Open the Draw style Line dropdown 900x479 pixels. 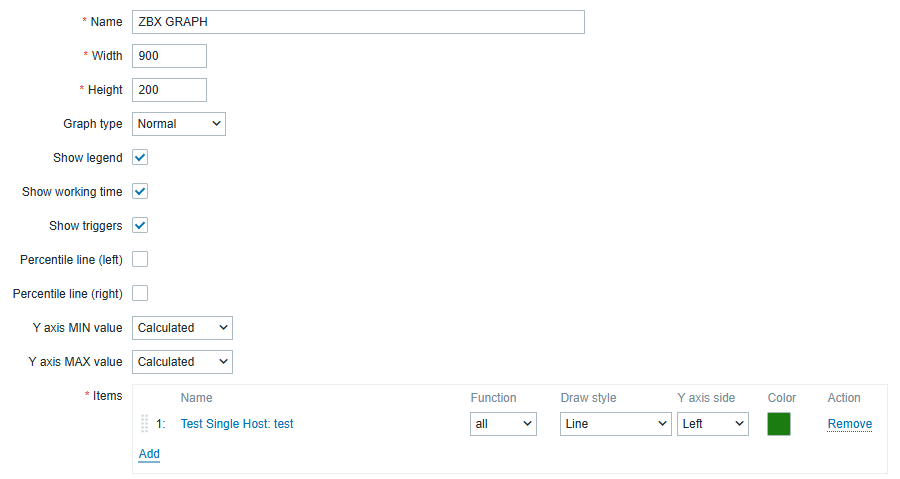tap(615, 424)
